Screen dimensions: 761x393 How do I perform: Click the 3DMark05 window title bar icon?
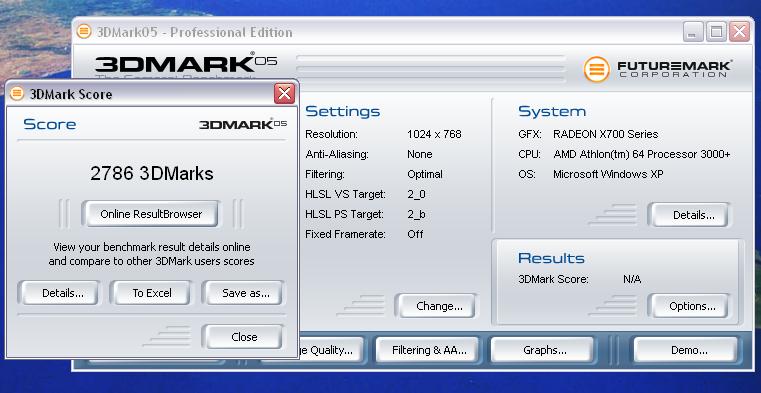(x=83, y=32)
